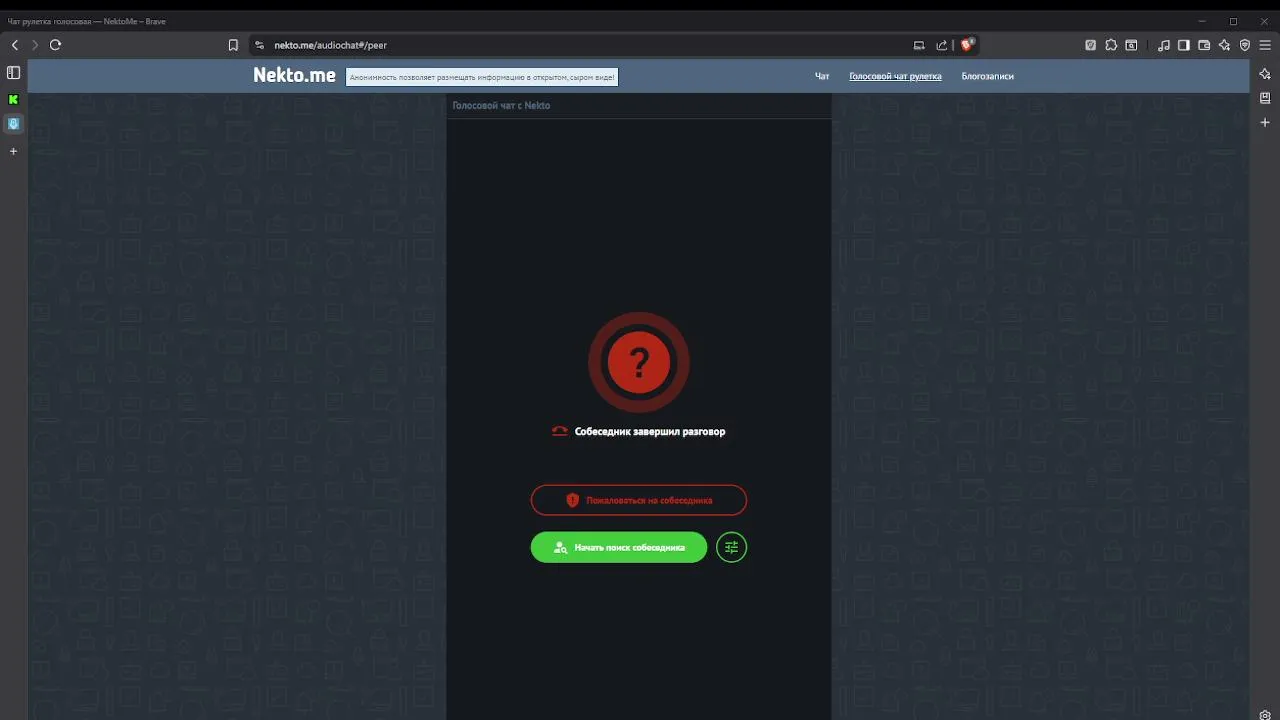Click the Голосовой чат с Nekto header
This screenshot has height=720, width=1280.
(x=501, y=105)
